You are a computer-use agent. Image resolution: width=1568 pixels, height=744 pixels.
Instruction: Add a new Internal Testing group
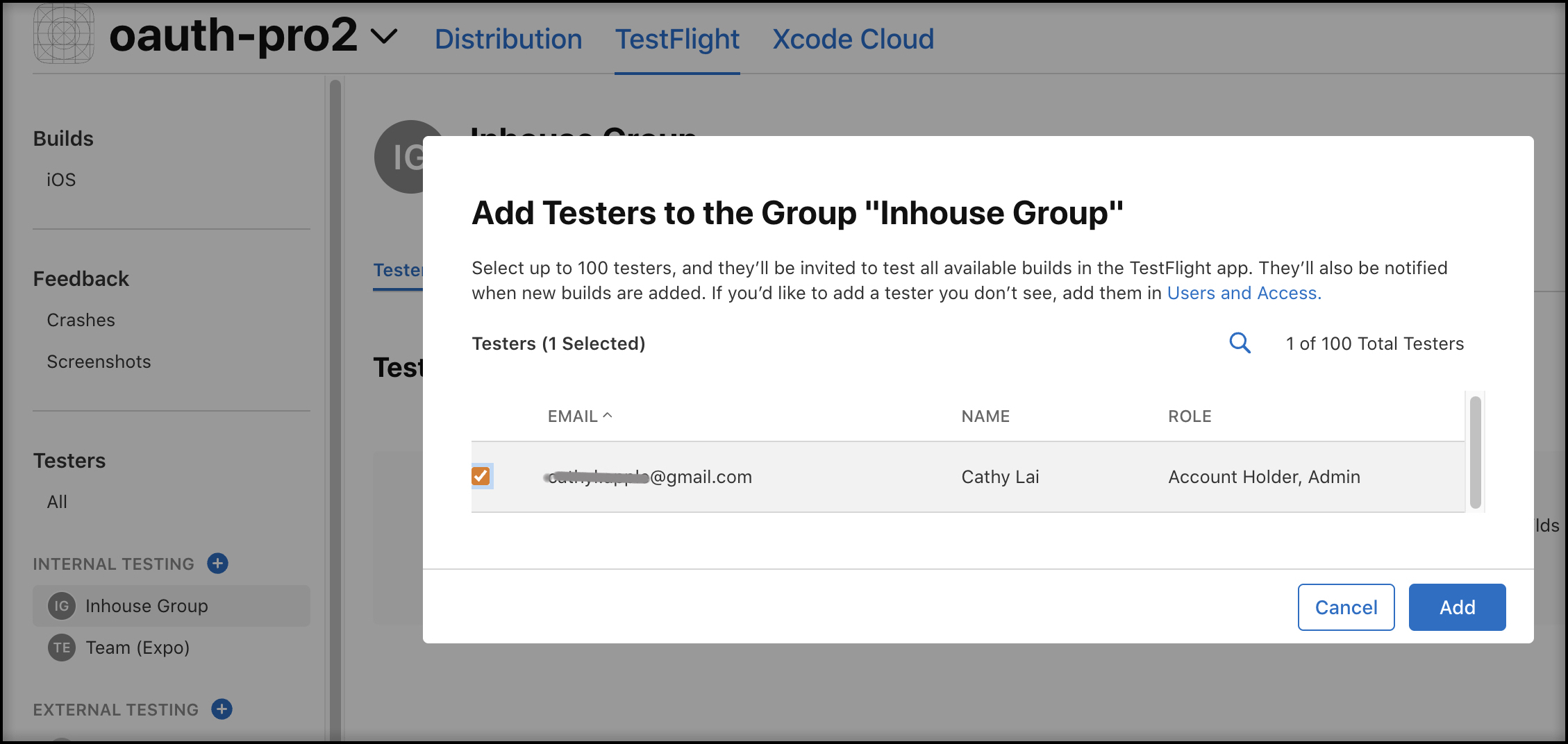[x=217, y=564]
